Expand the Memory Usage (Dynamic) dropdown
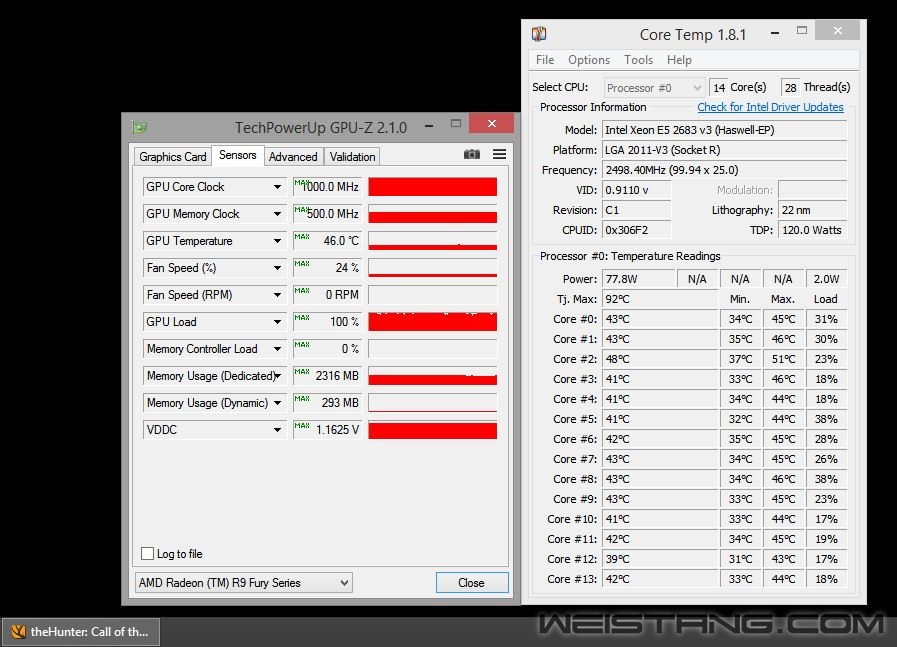The height and width of the screenshot is (647, 897). [277, 402]
